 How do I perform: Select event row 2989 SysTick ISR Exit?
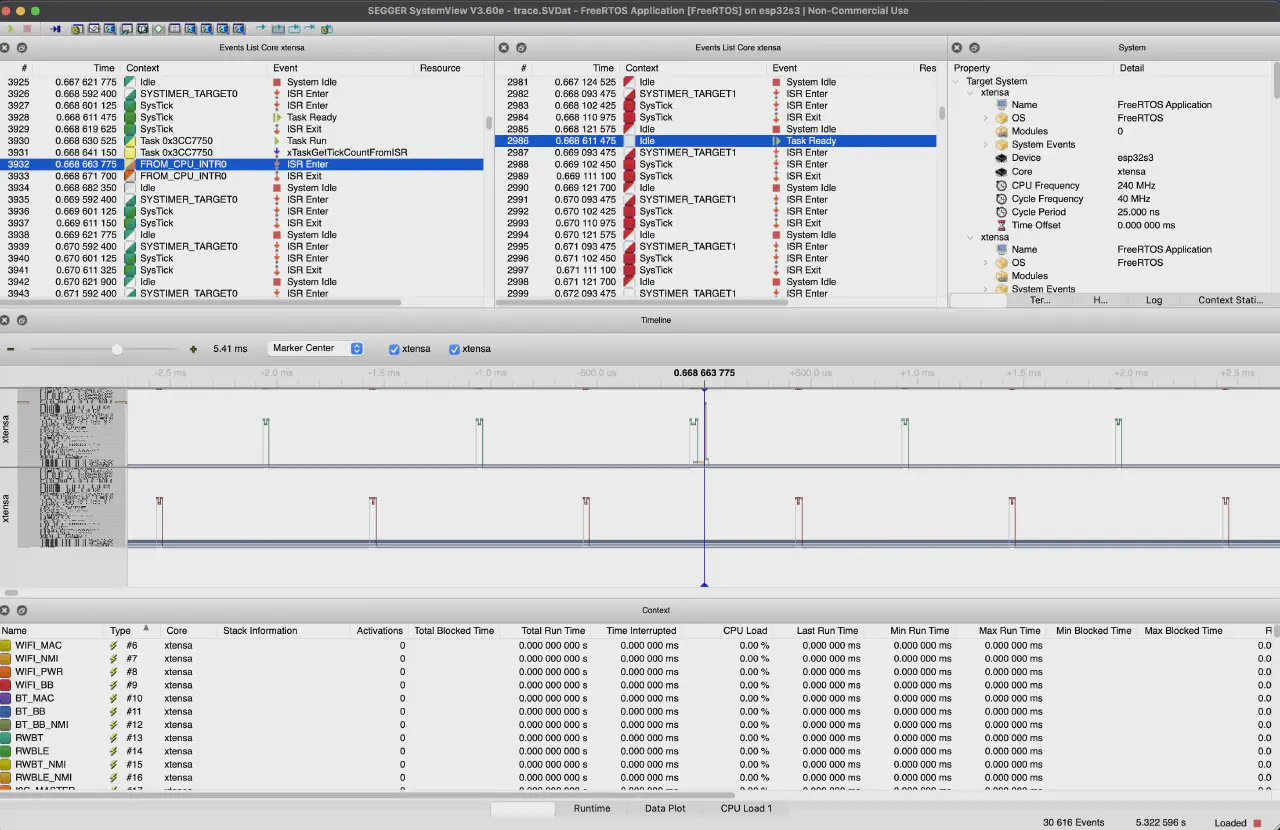pos(716,176)
